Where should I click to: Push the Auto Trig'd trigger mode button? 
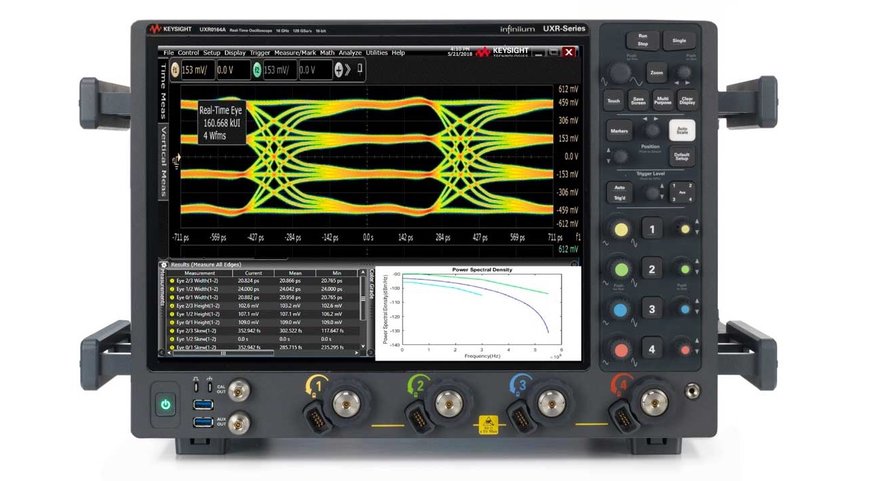click(x=620, y=193)
